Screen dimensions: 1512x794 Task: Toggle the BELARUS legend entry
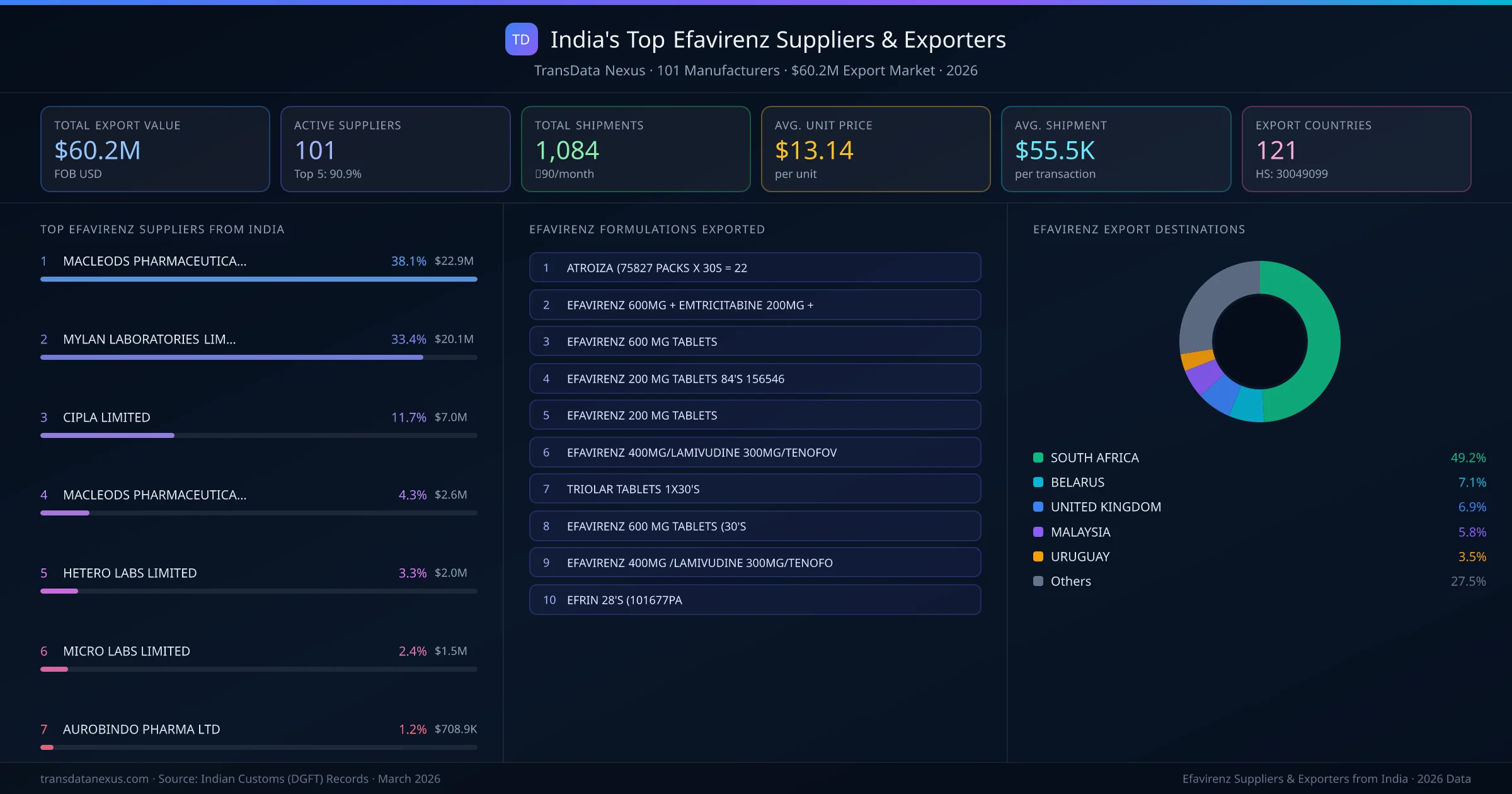coord(1077,482)
